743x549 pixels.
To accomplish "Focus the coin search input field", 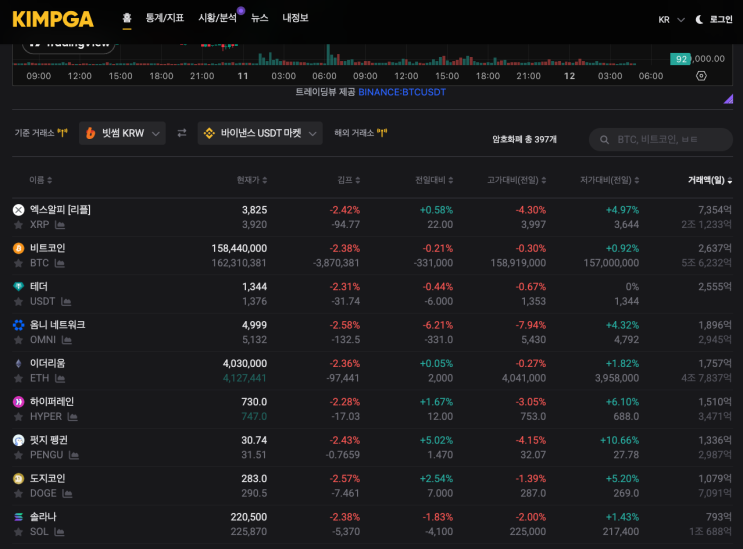I will [x=661, y=139].
